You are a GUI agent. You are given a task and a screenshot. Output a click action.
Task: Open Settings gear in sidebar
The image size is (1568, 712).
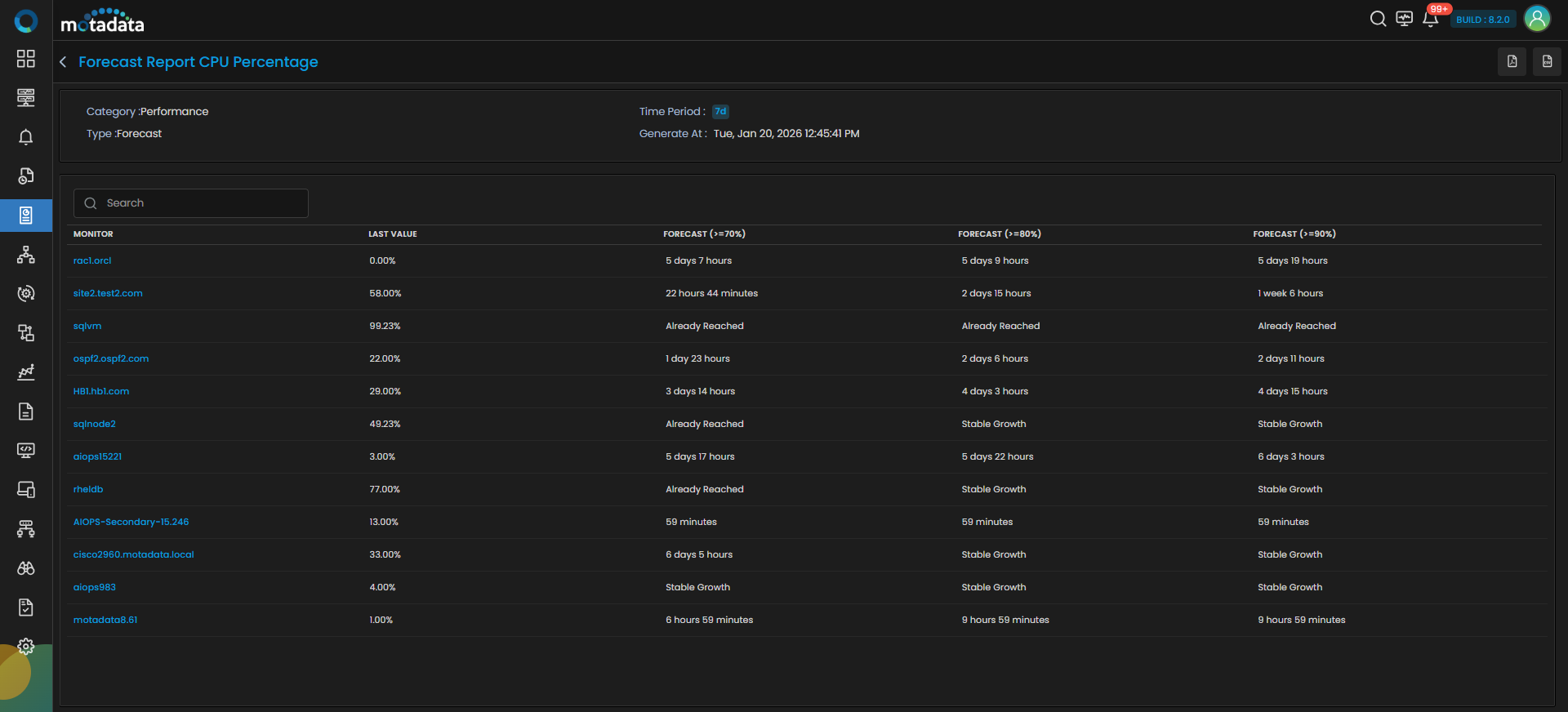click(26, 647)
